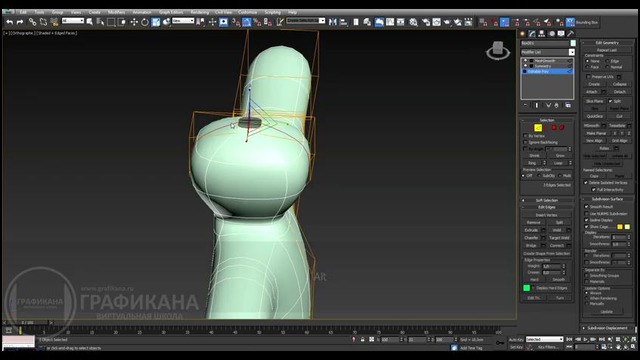Open the Display command panel tab
This screenshot has height=360, width=640.
pyautogui.click(x=561, y=34)
